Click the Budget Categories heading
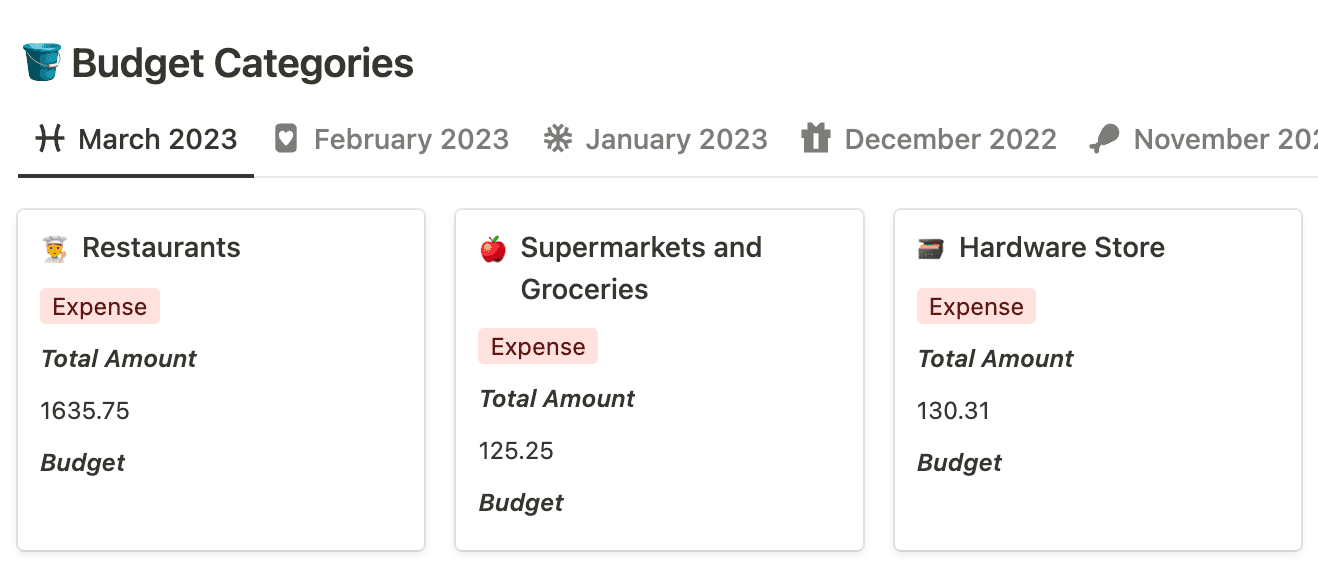This screenshot has height=572, width=1318. (x=243, y=63)
